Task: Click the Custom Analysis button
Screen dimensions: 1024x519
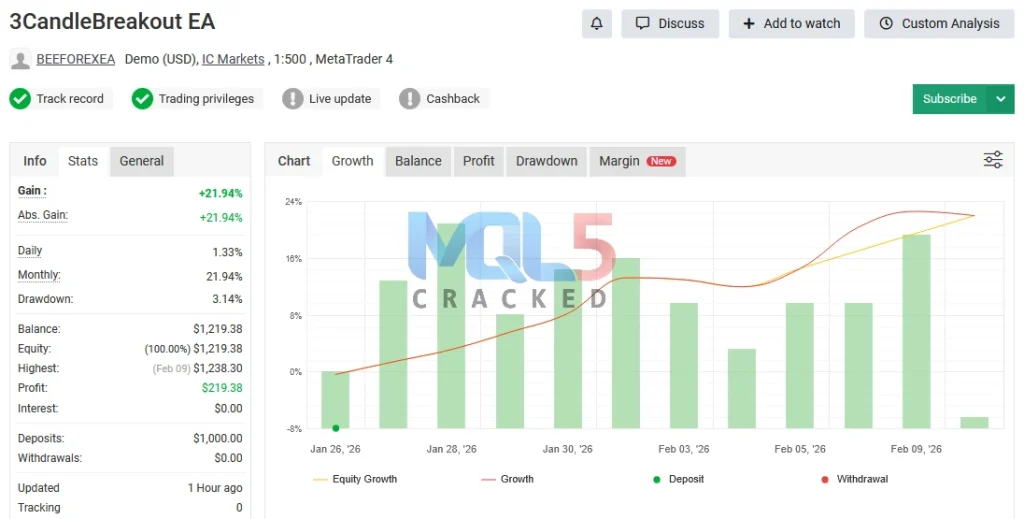Action: pos(939,24)
